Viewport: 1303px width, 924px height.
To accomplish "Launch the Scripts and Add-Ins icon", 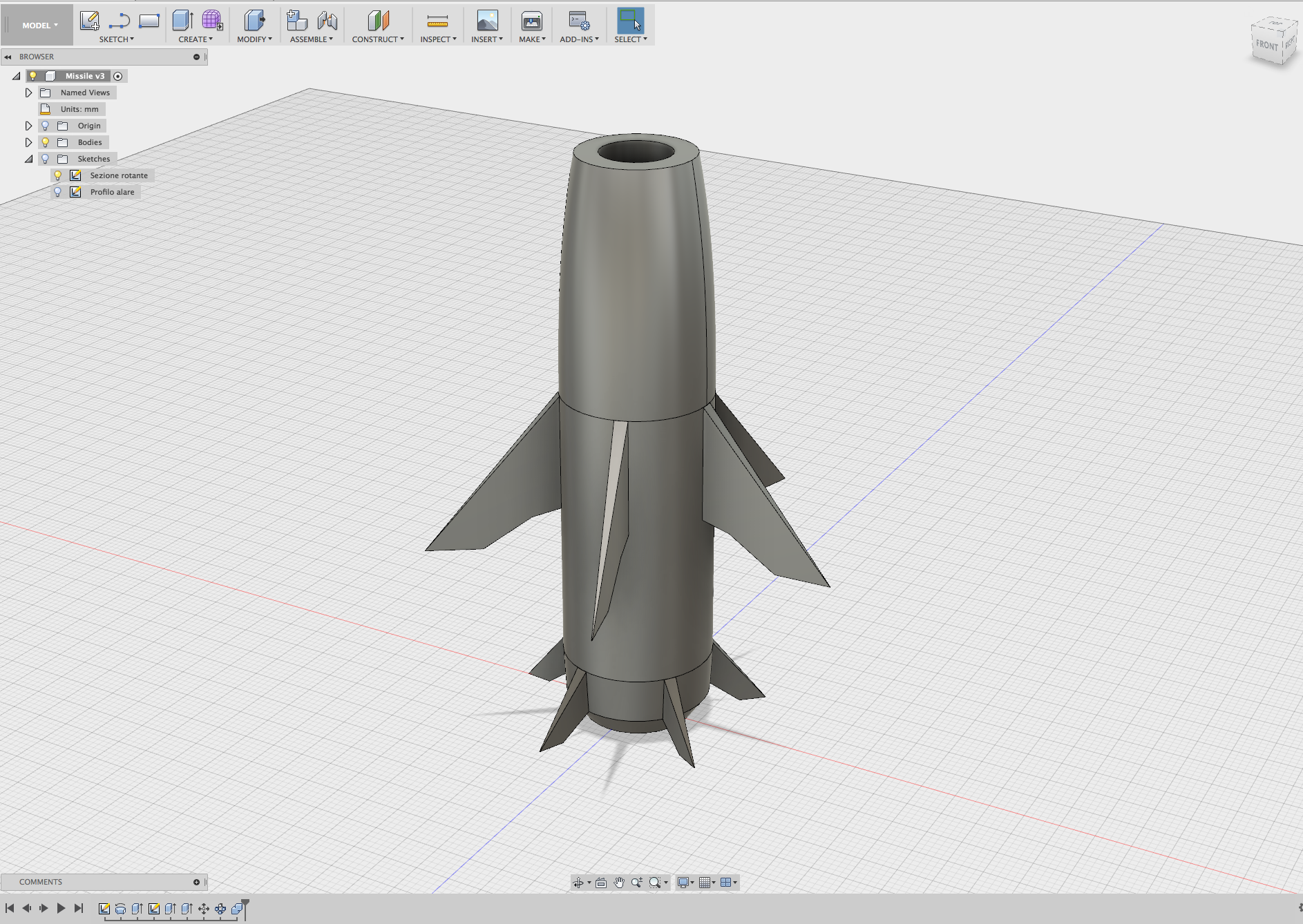I will click(579, 21).
